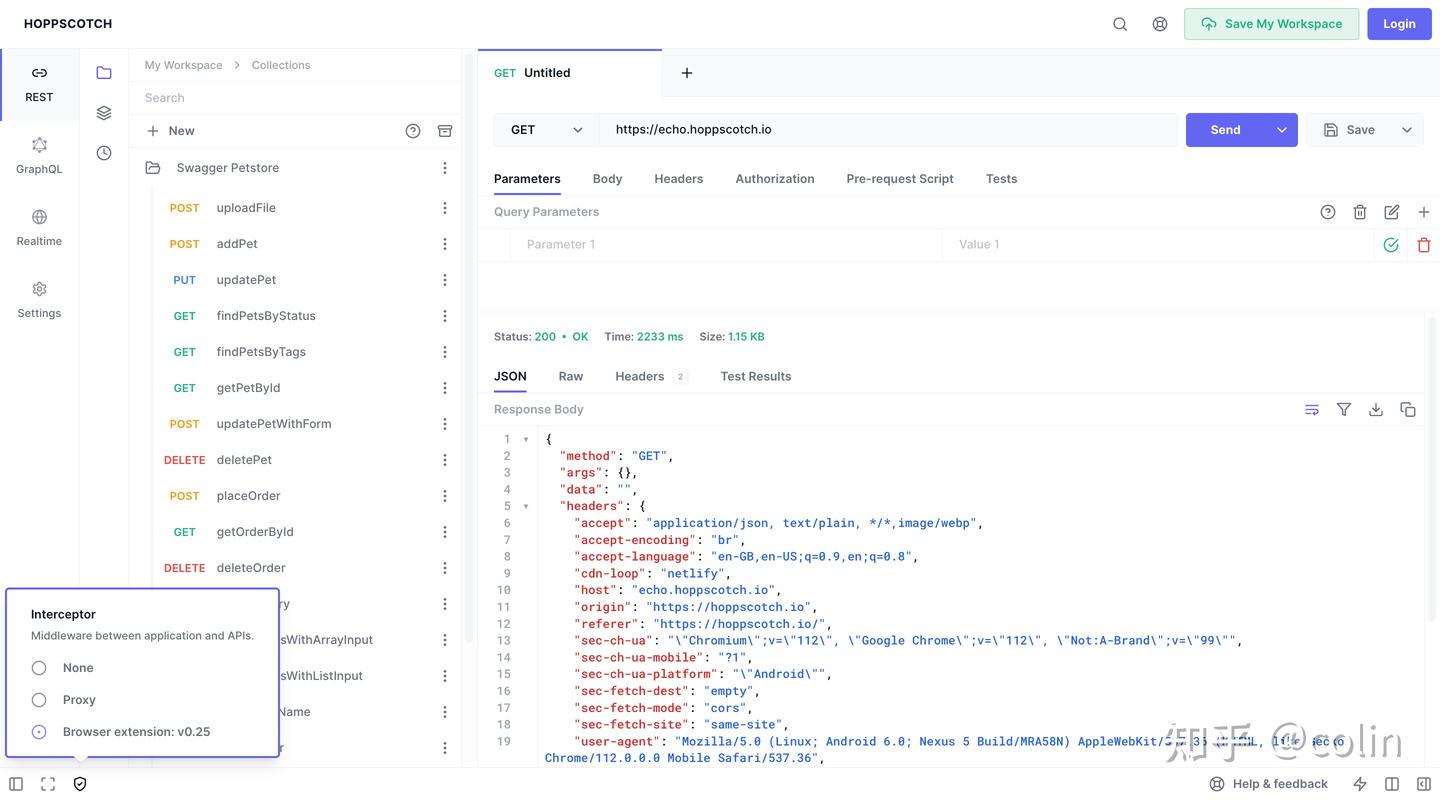Screen dimensions: 1440x800
Task: Open the Interceptor shield icon in footer
Action: click(80, 784)
